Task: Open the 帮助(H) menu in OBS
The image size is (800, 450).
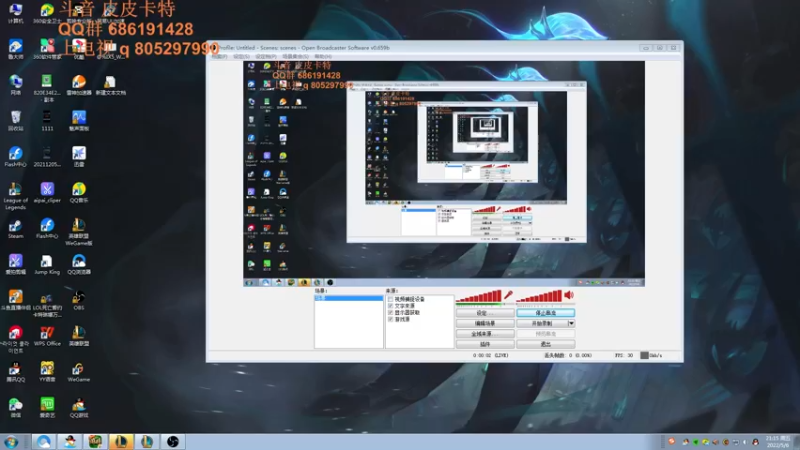Action: click(323, 56)
